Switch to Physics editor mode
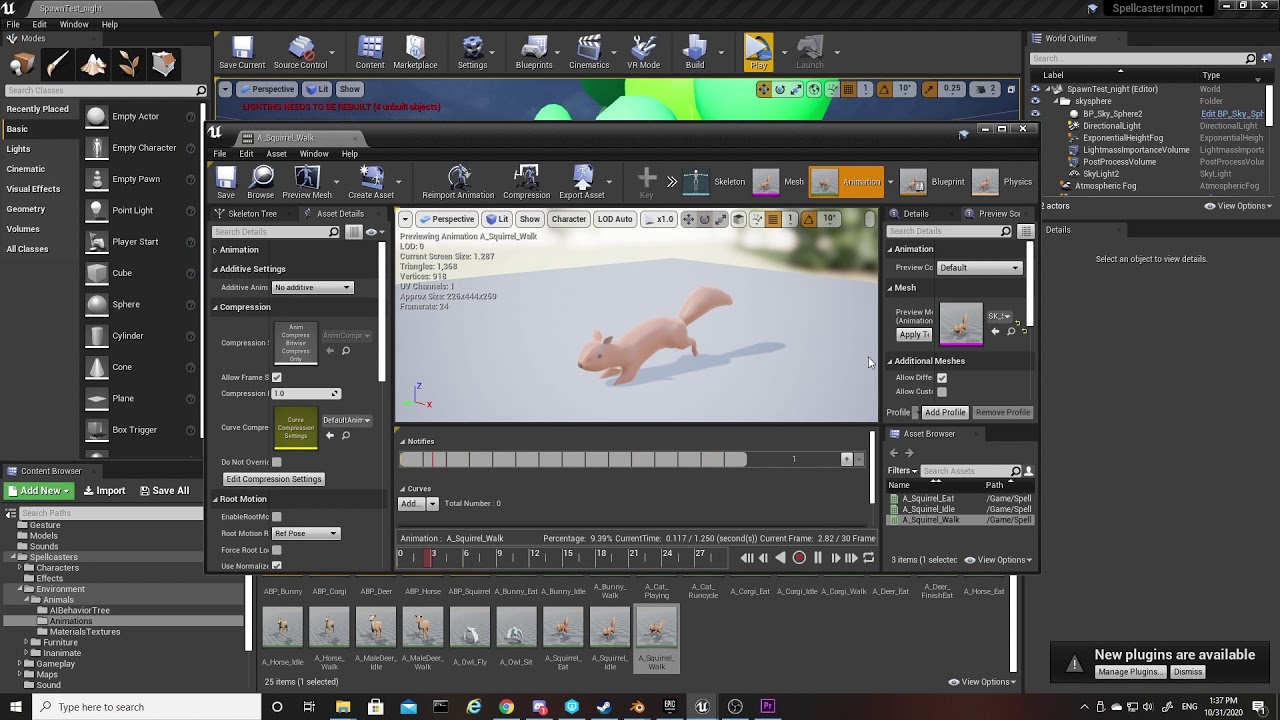1280x720 pixels. [1003, 182]
